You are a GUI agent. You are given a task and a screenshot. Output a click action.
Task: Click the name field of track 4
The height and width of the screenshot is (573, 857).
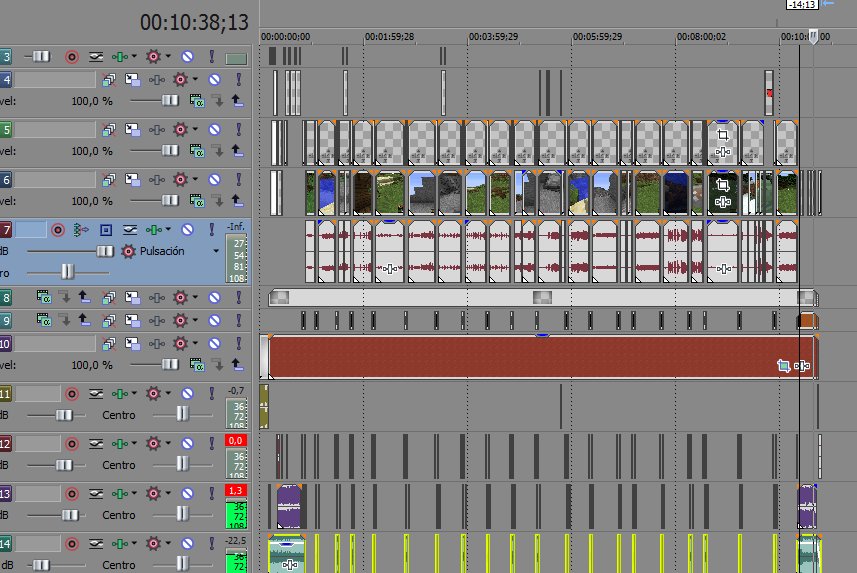[x=55, y=80]
